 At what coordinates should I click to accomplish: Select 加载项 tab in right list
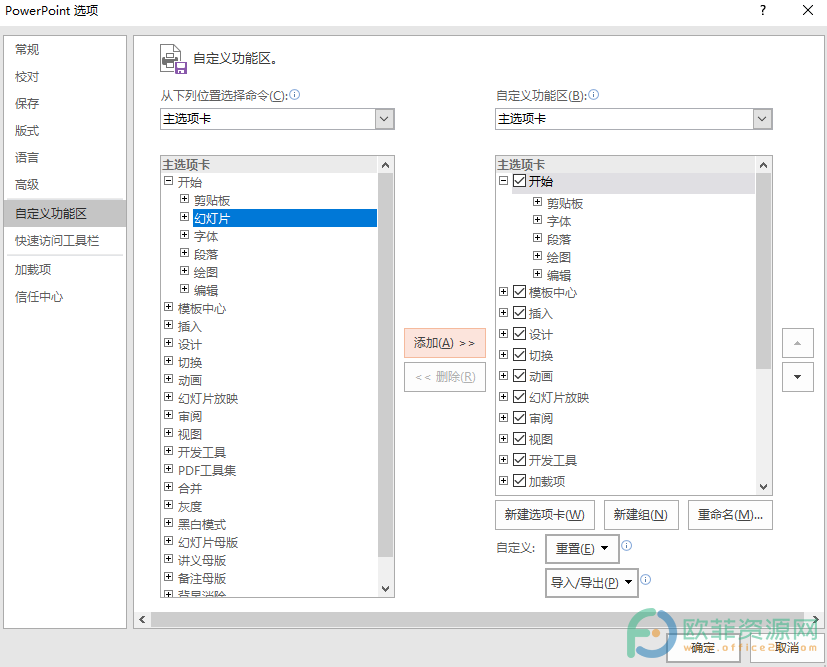click(x=547, y=481)
